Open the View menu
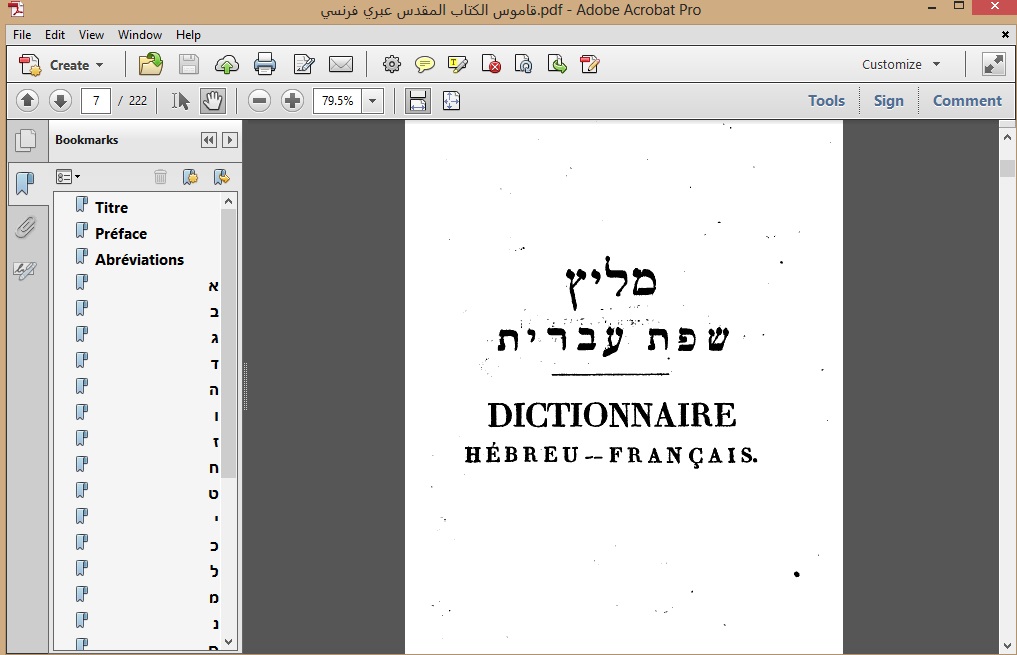Screen dimensions: 1017x655 tap(91, 35)
